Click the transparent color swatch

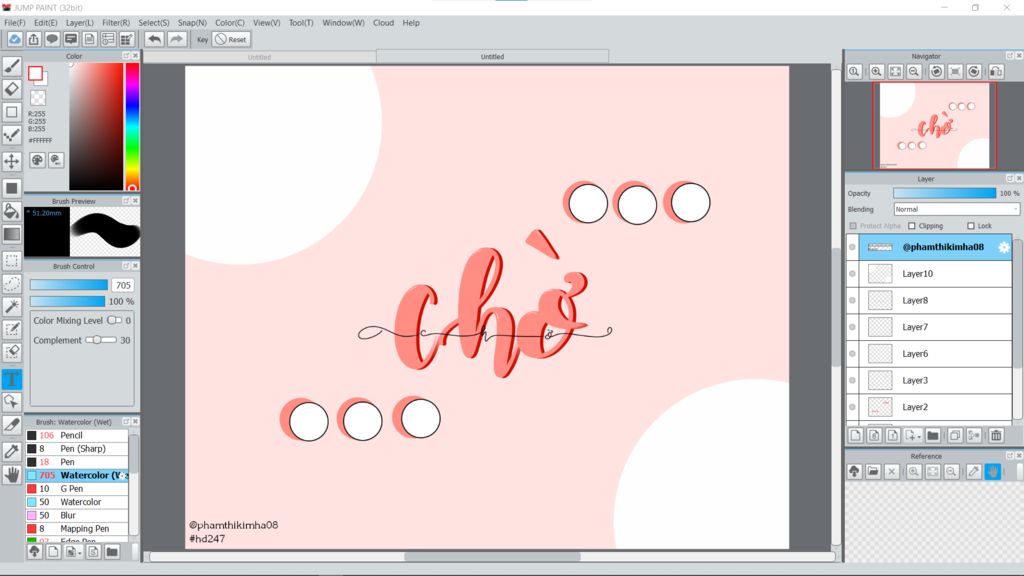pyautogui.click(x=38, y=98)
